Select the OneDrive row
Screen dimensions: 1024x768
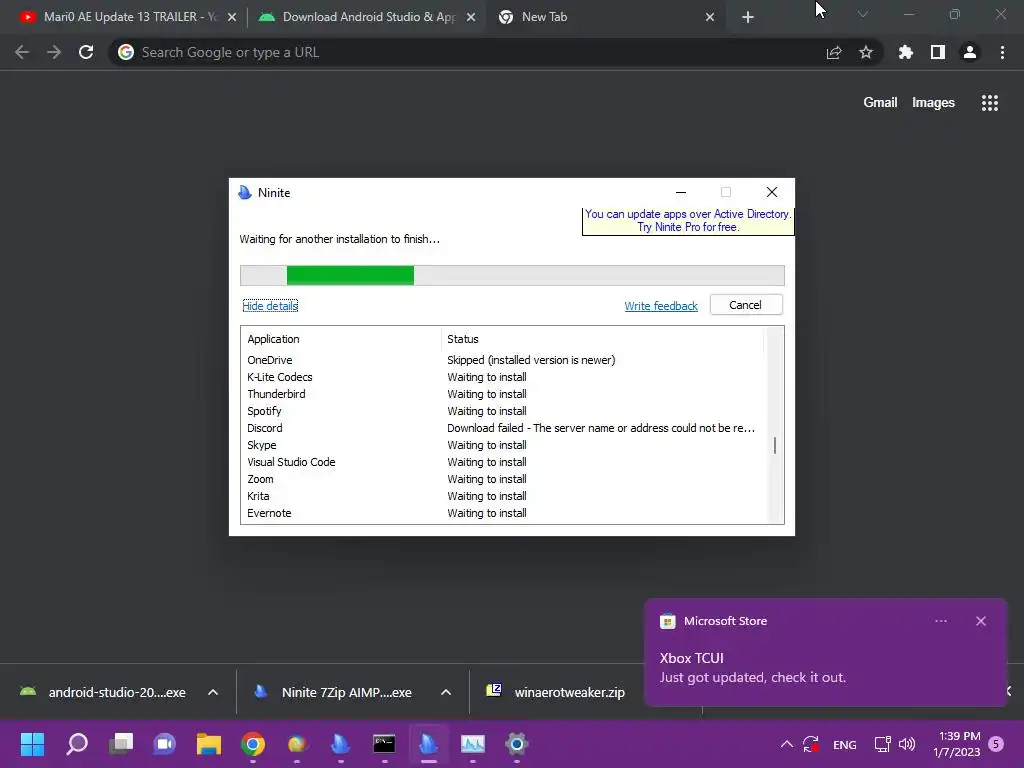click(x=503, y=360)
